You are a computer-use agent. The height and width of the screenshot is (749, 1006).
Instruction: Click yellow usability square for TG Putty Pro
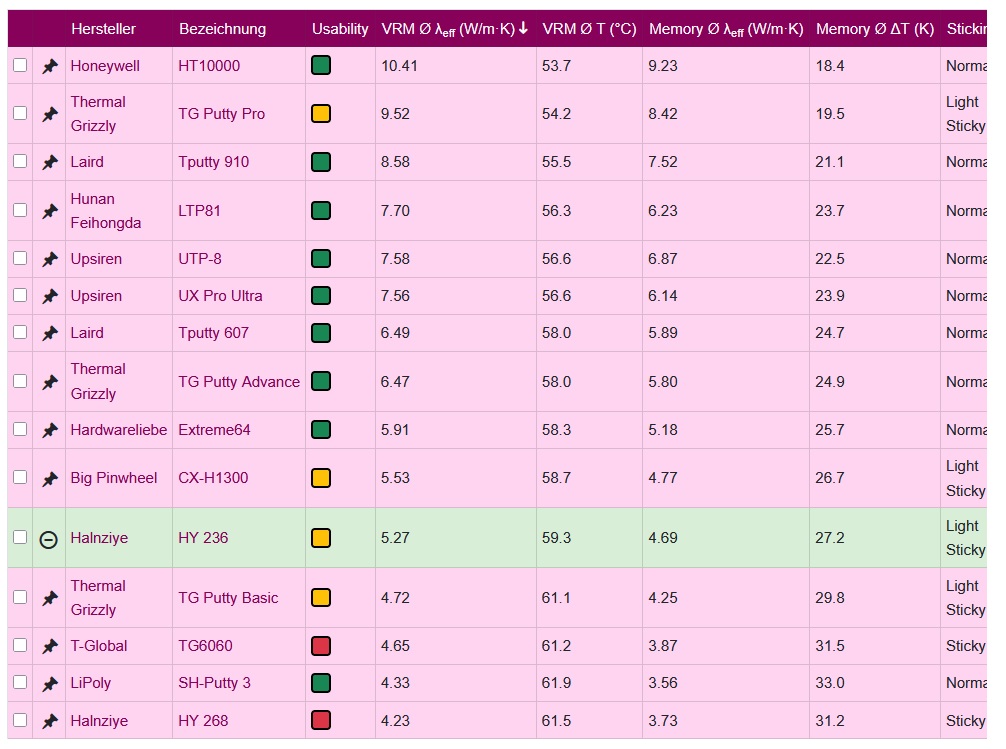point(321,114)
